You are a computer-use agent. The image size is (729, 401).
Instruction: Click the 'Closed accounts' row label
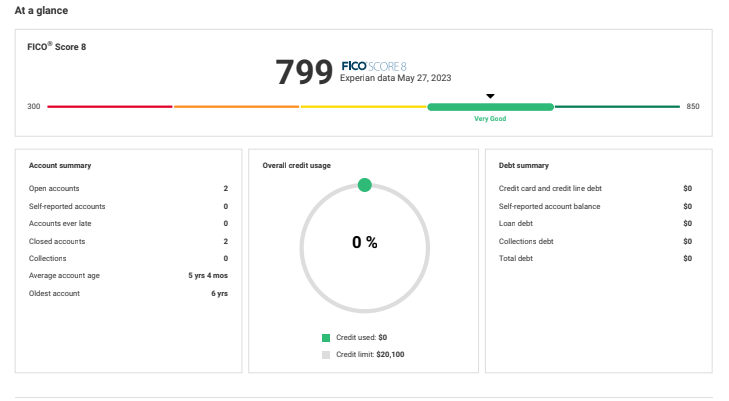(x=57, y=241)
